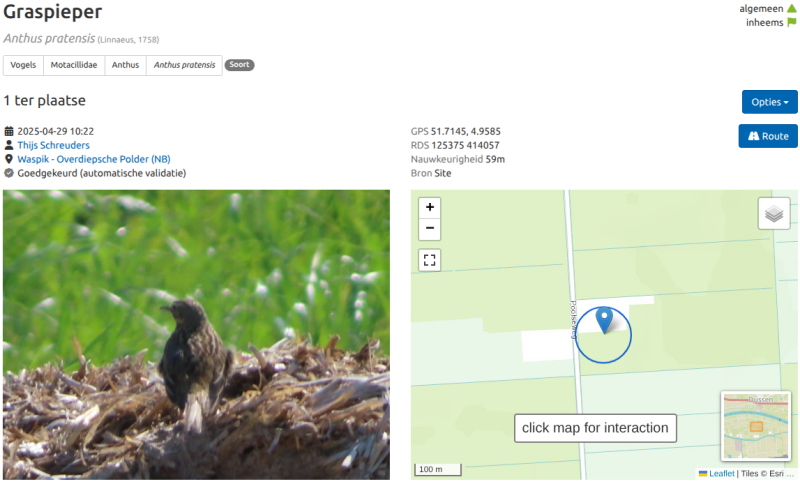Select the Motacillidae breadcrumb
Image resolution: width=800 pixels, height=484 pixels.
(x=74, y=65)
